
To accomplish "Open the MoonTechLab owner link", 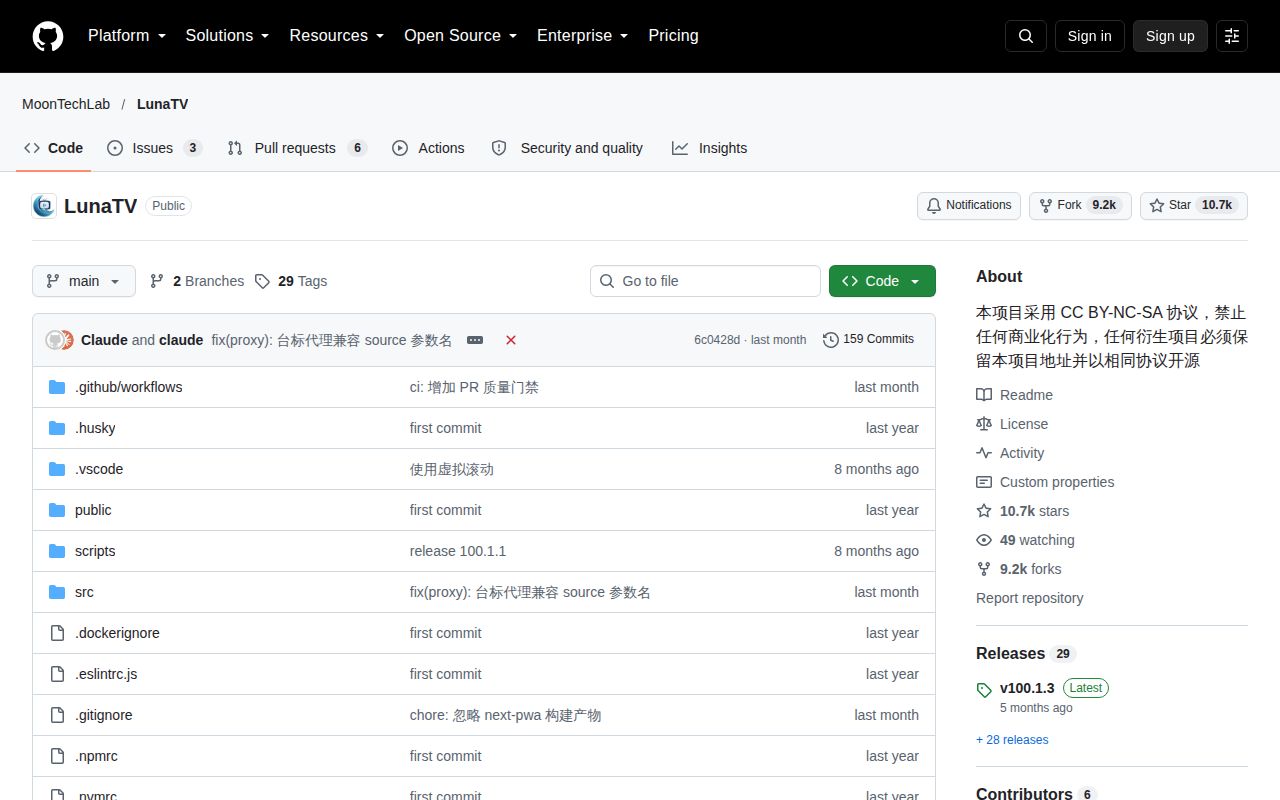I will point(66,104).
